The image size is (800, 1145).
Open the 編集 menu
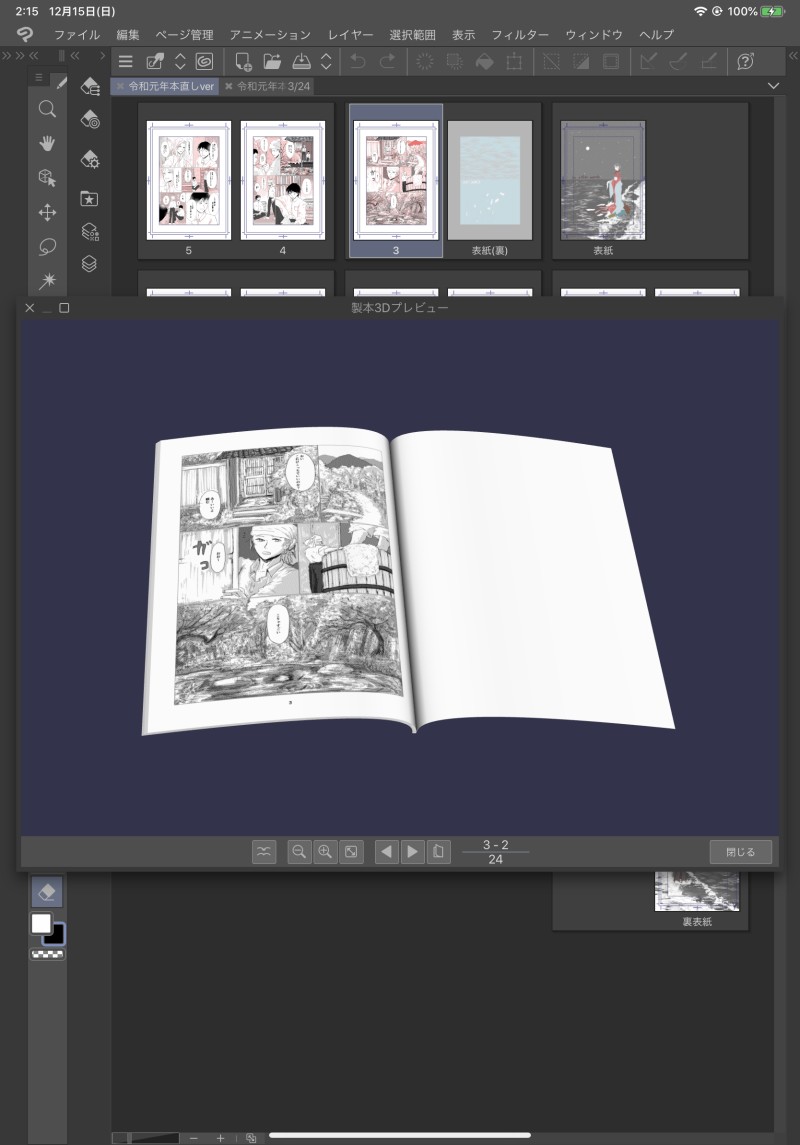[128, 34]
